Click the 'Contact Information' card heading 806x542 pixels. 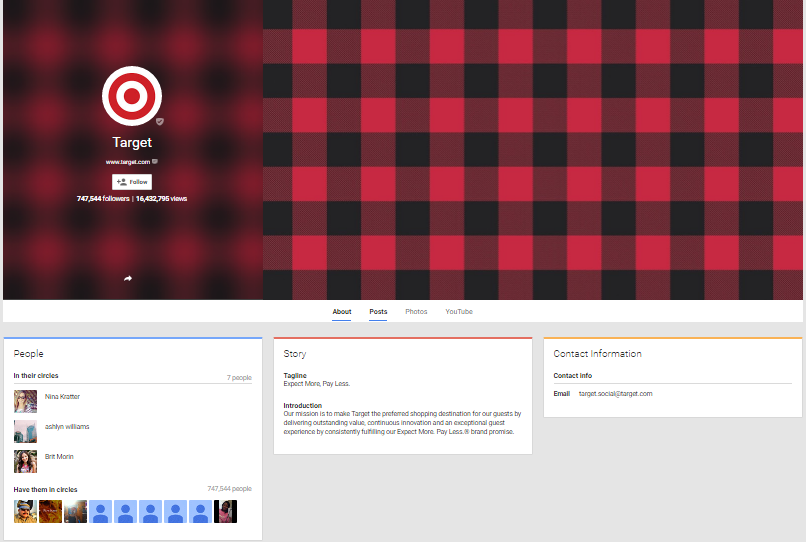click(597, 354)
